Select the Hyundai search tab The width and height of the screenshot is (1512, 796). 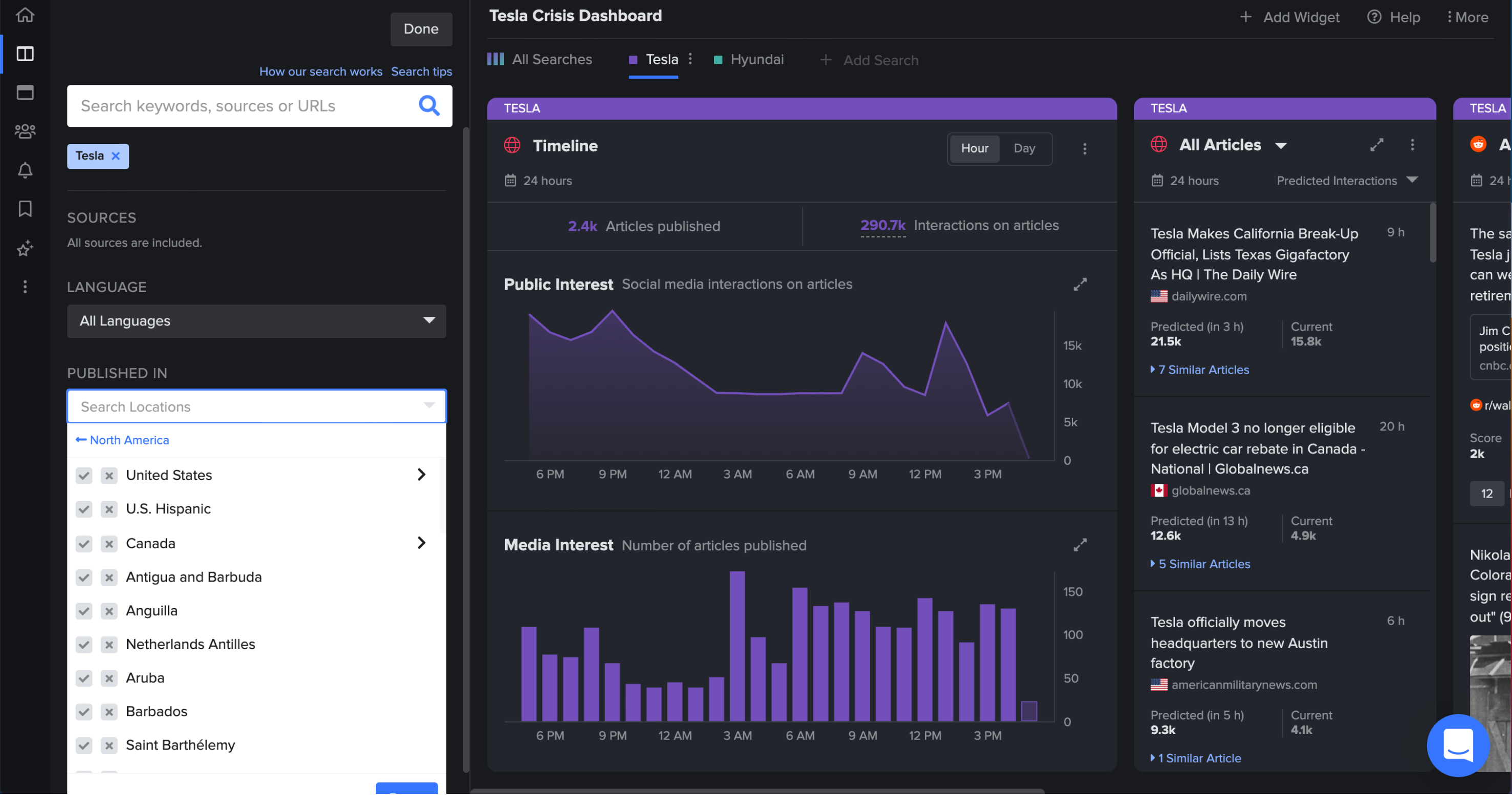click(748, 59)
